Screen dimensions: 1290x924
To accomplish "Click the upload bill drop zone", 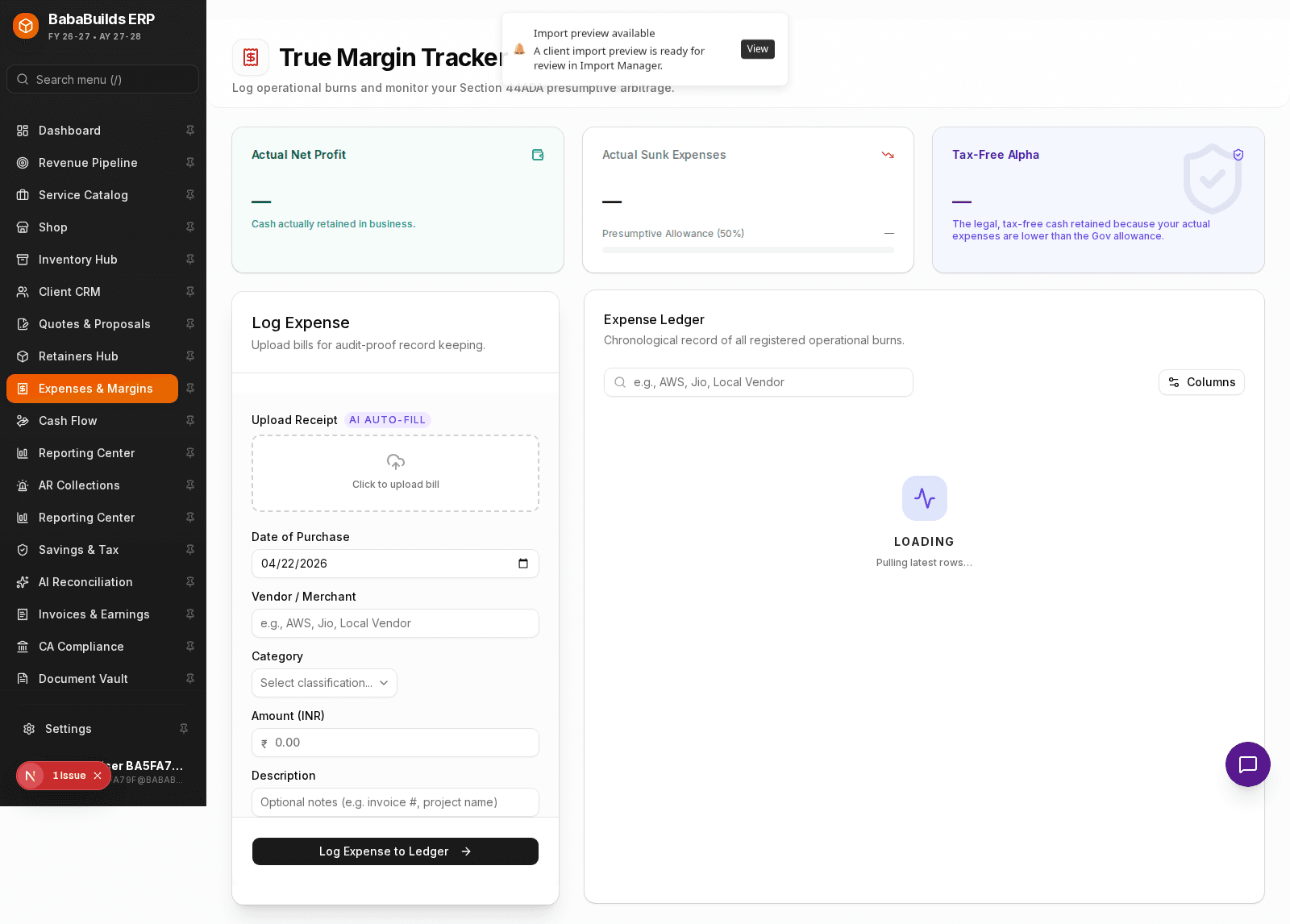I will pos(395,473).
